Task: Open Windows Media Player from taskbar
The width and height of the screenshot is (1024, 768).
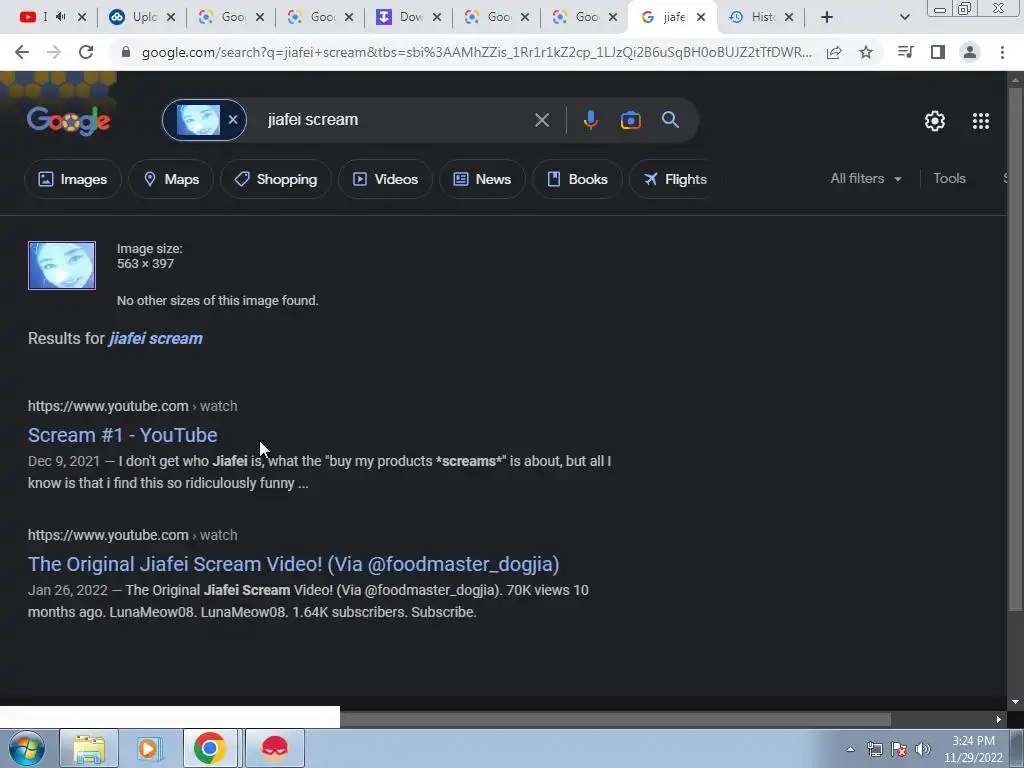Action: [x=150, y=748]
